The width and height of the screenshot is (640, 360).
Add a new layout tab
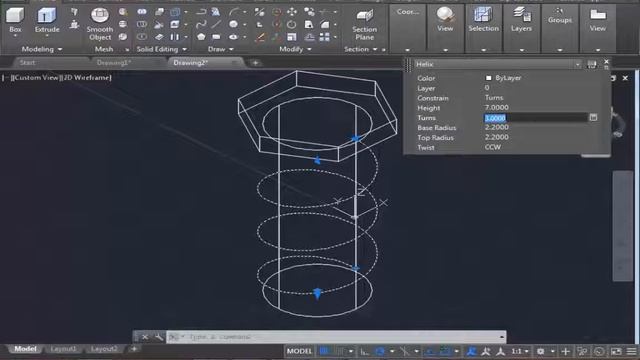coord(134,349)
